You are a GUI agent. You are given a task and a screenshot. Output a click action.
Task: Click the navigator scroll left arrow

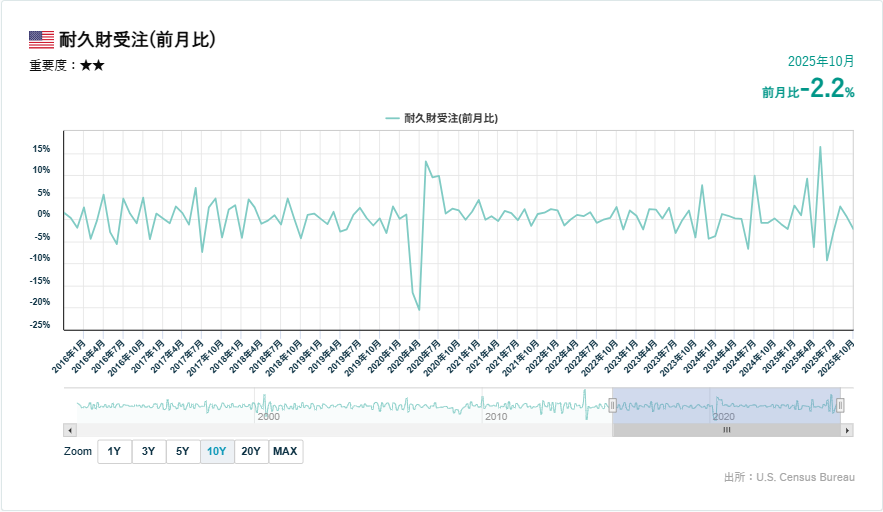[70, 430]
